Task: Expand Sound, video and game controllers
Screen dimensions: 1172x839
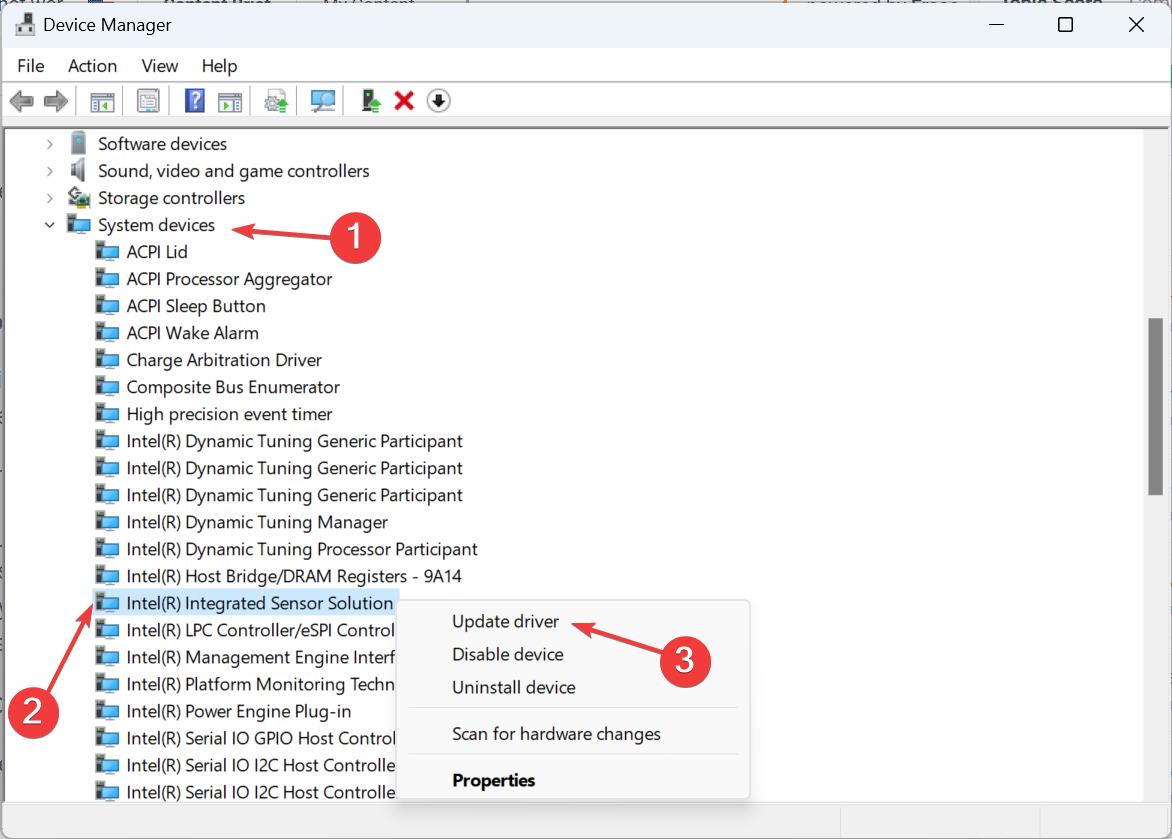Action: pos(50,170)
